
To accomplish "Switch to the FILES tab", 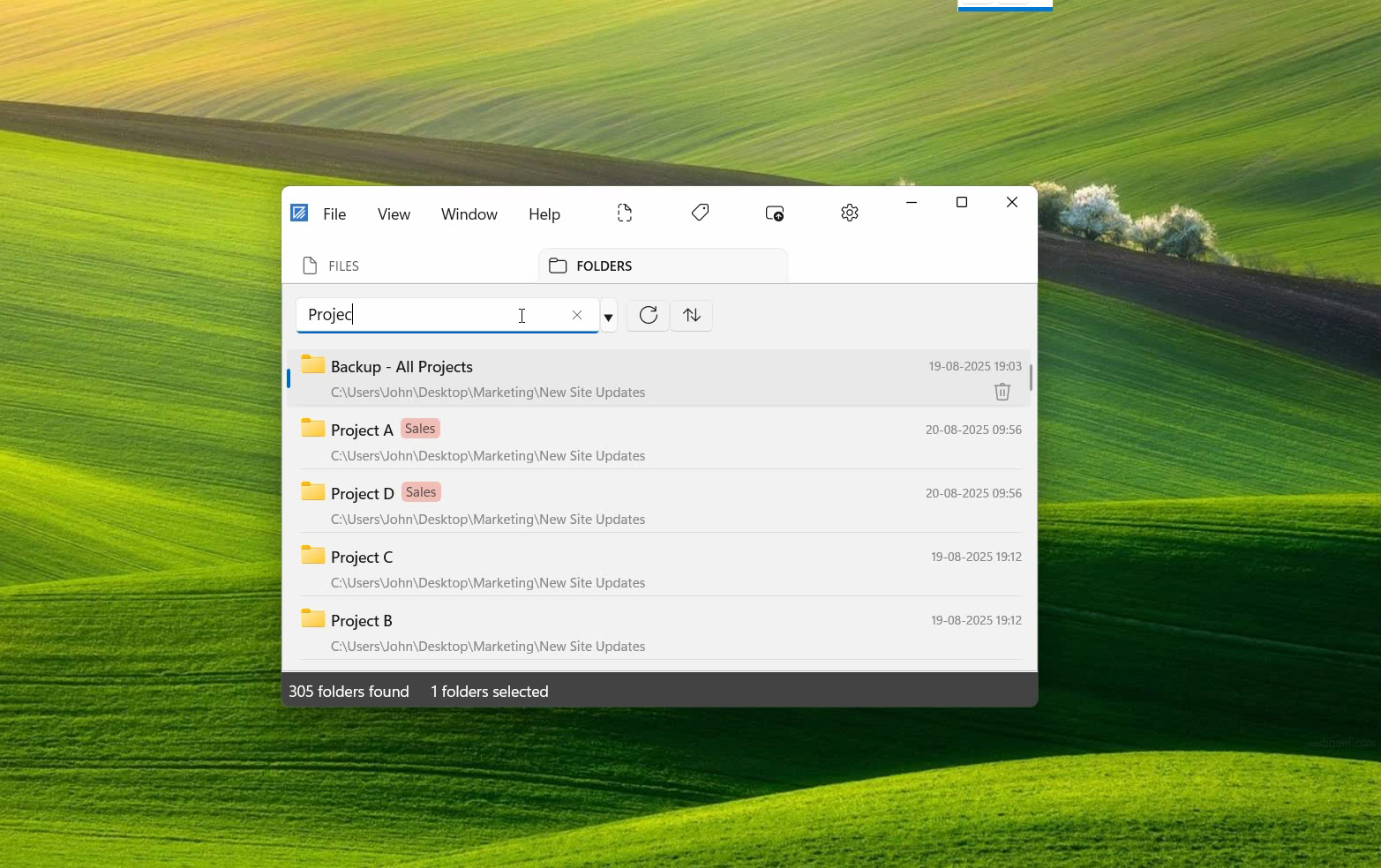I will 331,266.
